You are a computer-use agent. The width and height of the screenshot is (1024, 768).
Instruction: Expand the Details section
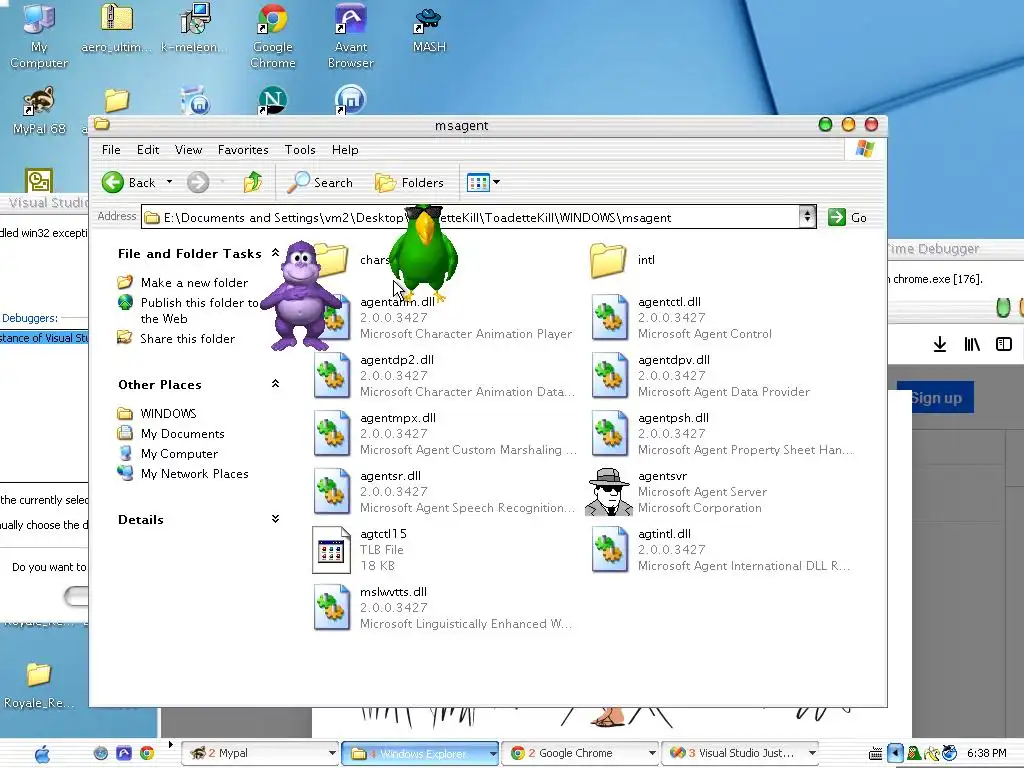click(x=276, y=519)
